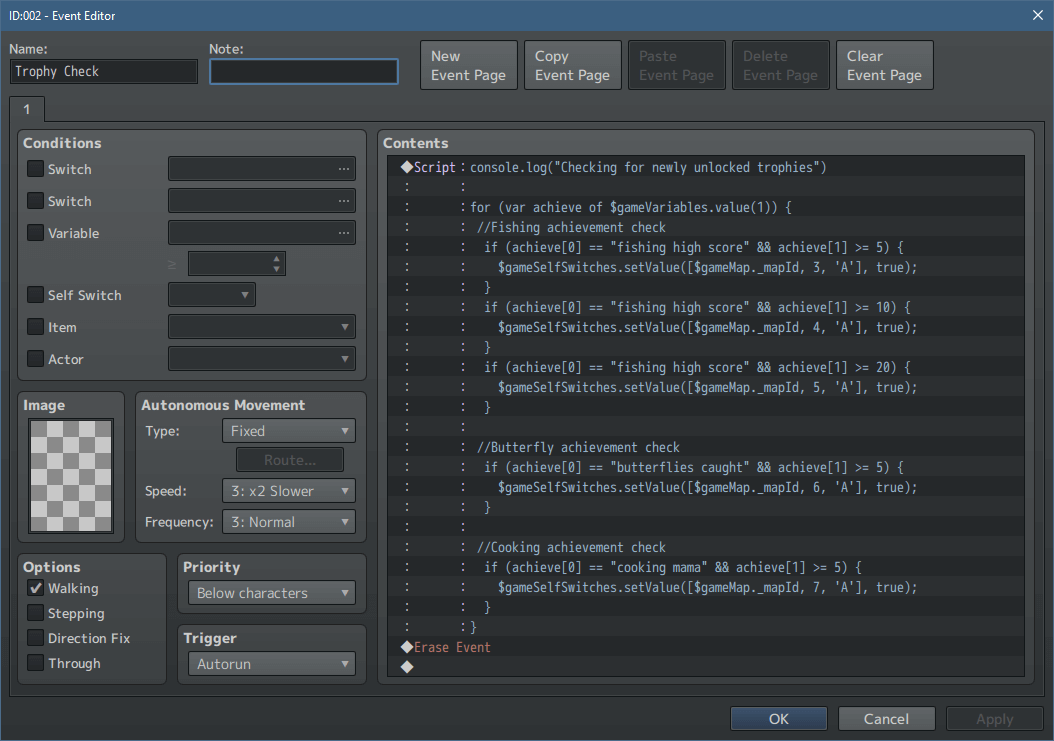This screenshot has width=1054, height=741.
Task: Open the Item condition dropdown
Action: 261,327
